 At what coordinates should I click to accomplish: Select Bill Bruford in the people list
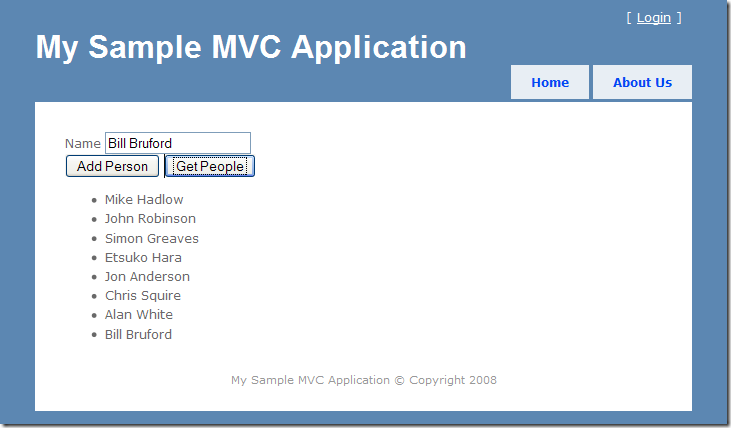[138, 334]
